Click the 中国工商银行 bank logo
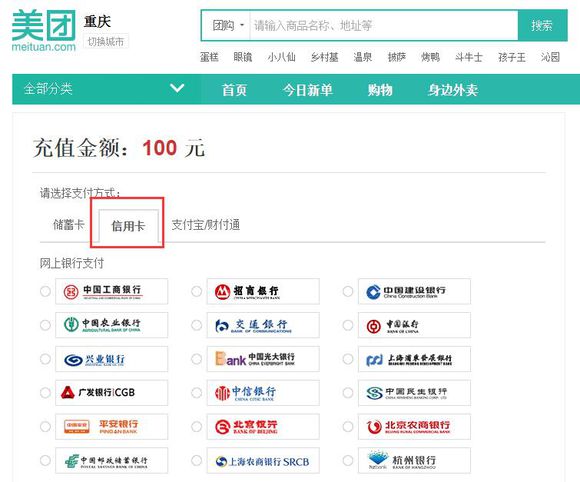The width and height of the screenshot is (580, 482). click(x=111, y=291)
